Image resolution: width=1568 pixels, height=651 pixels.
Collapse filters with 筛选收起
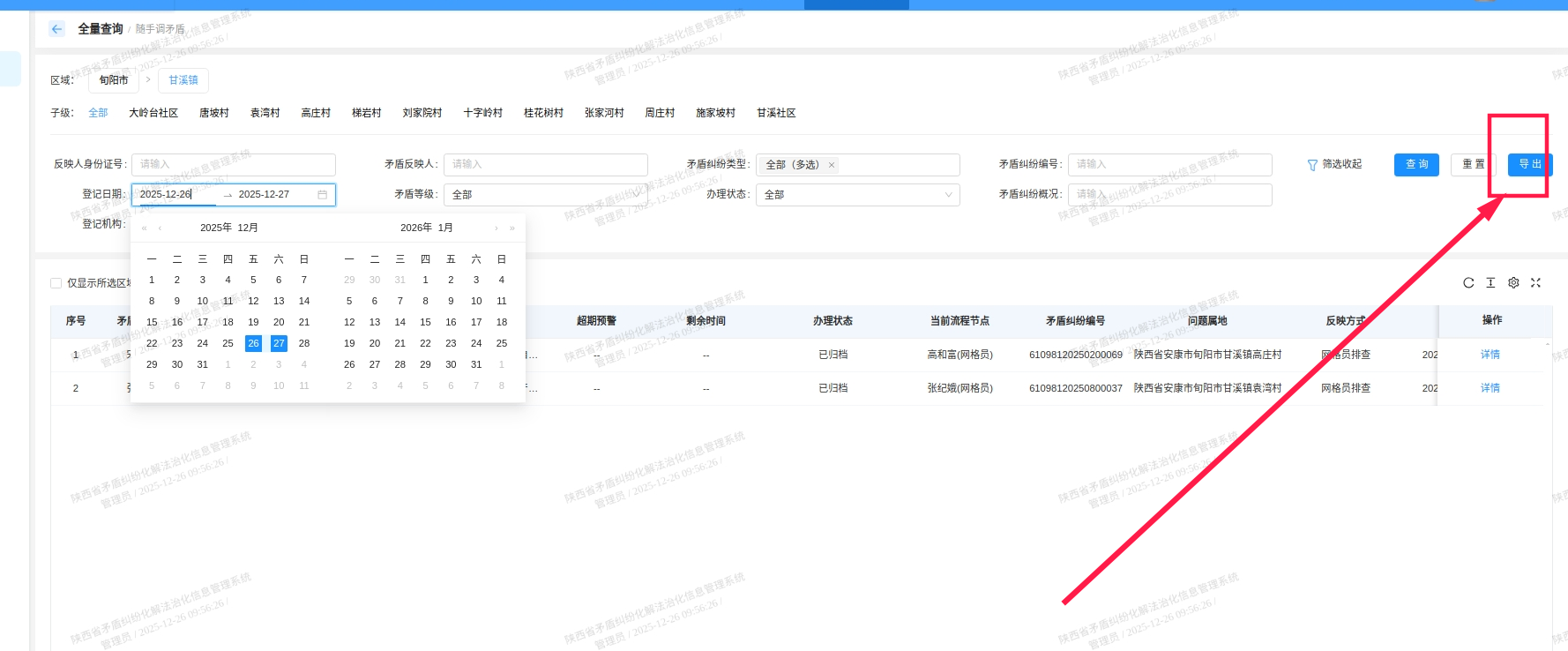(x=1334, y=165)
